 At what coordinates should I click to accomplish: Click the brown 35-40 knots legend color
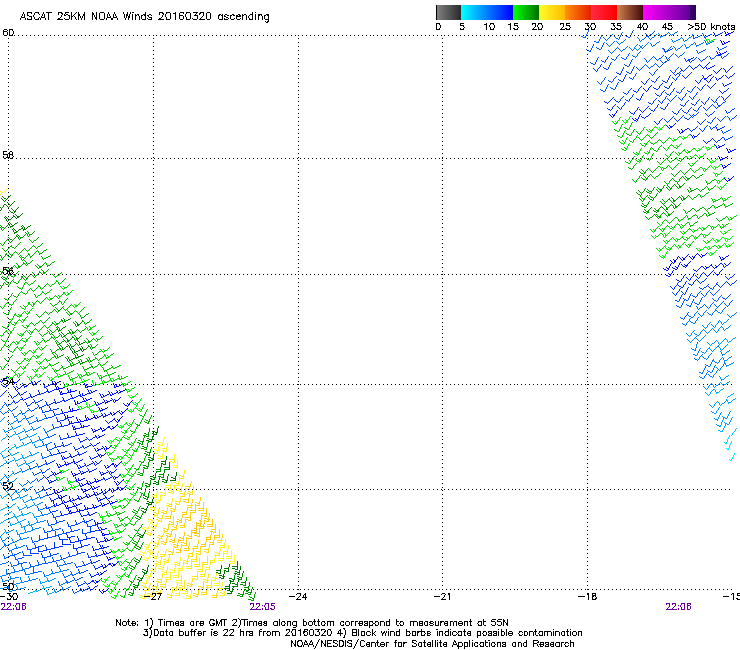point(630,12)
